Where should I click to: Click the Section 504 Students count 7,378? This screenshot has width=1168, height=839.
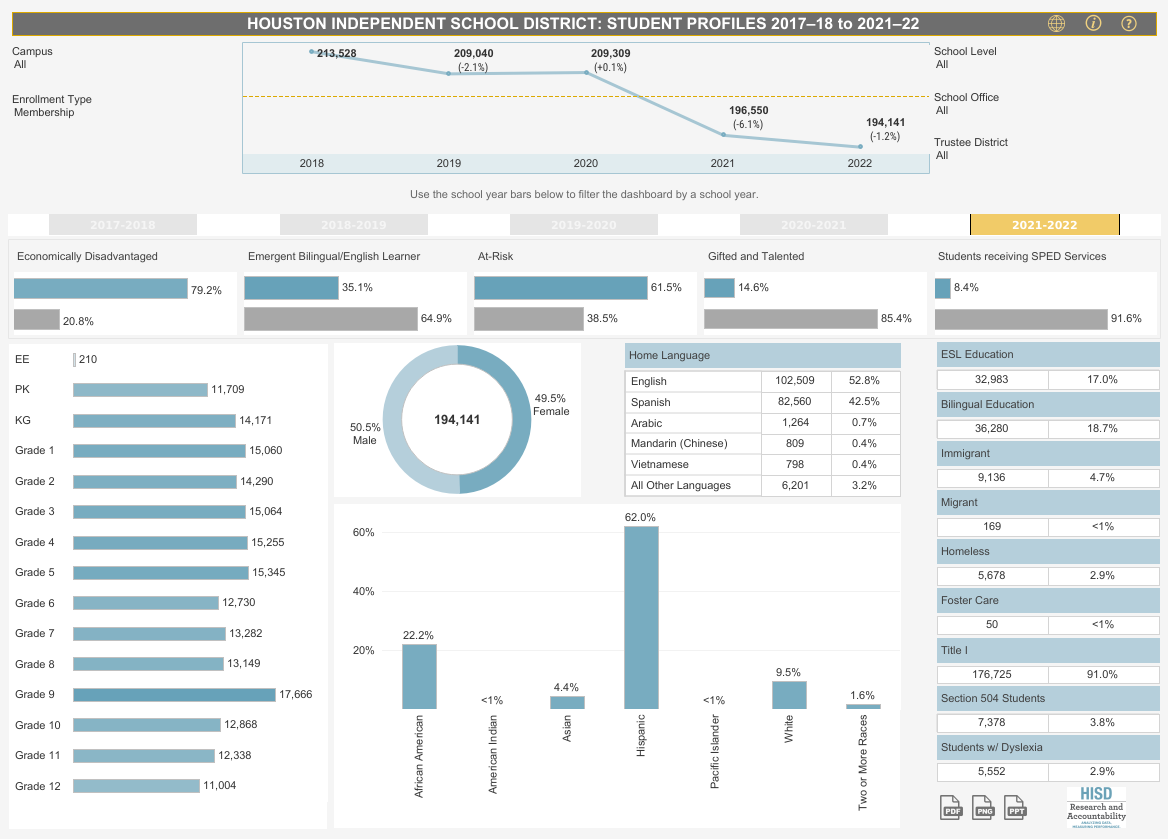click(991, 722)
